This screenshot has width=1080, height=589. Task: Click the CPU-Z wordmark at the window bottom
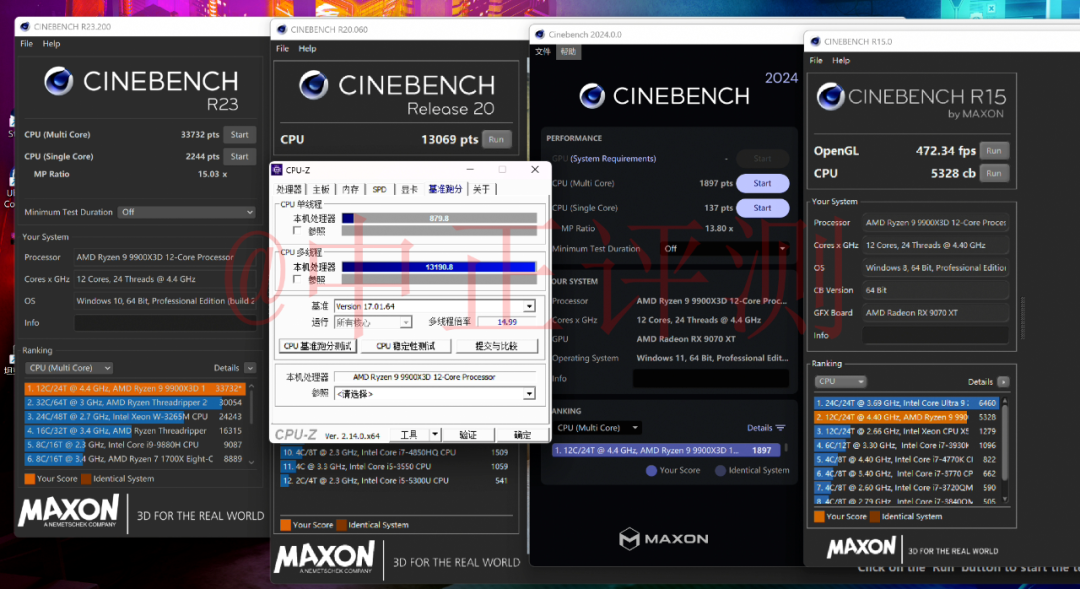click(295, 435)
